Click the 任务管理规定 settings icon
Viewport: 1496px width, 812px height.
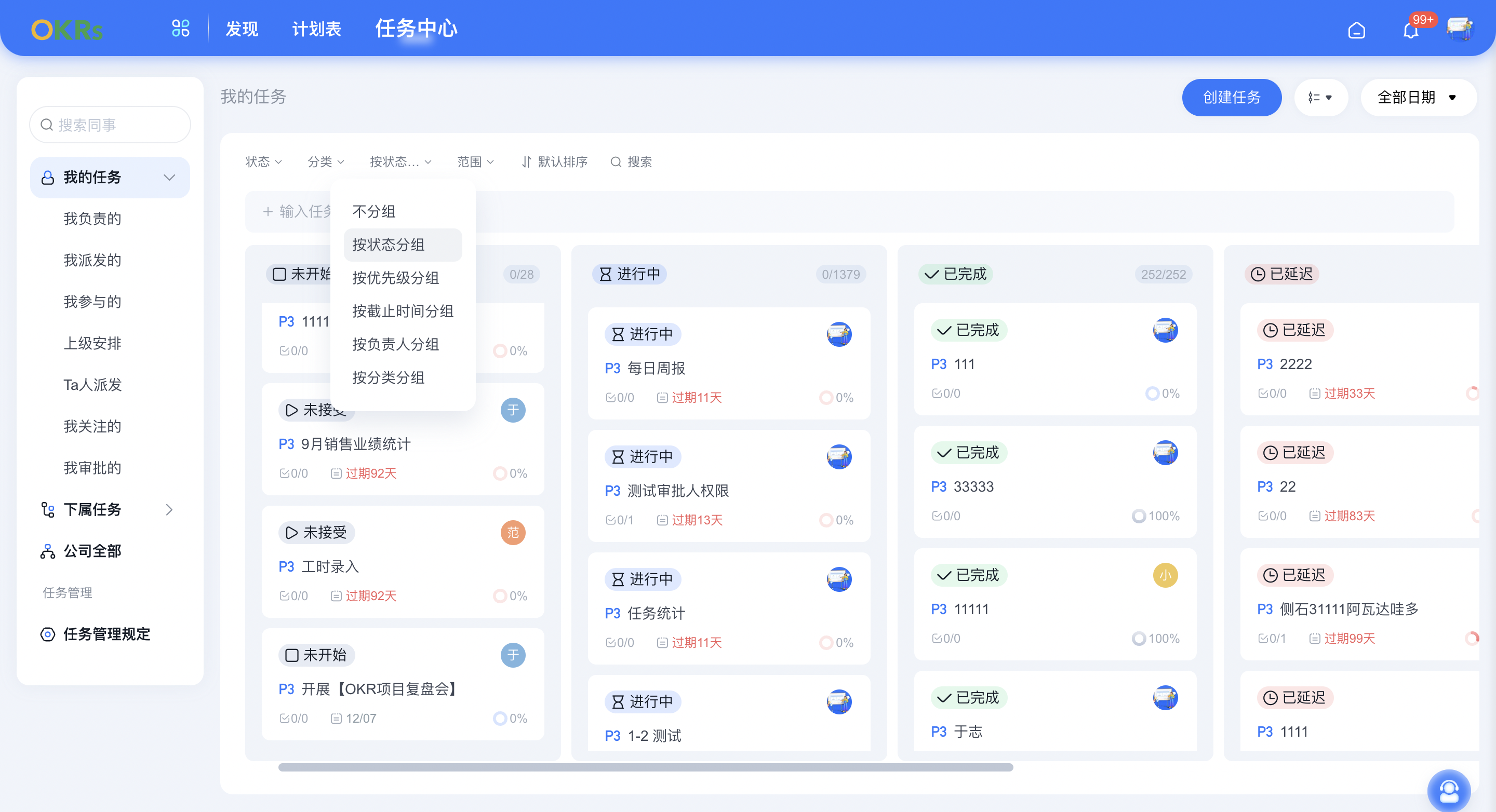click(48, 634)
